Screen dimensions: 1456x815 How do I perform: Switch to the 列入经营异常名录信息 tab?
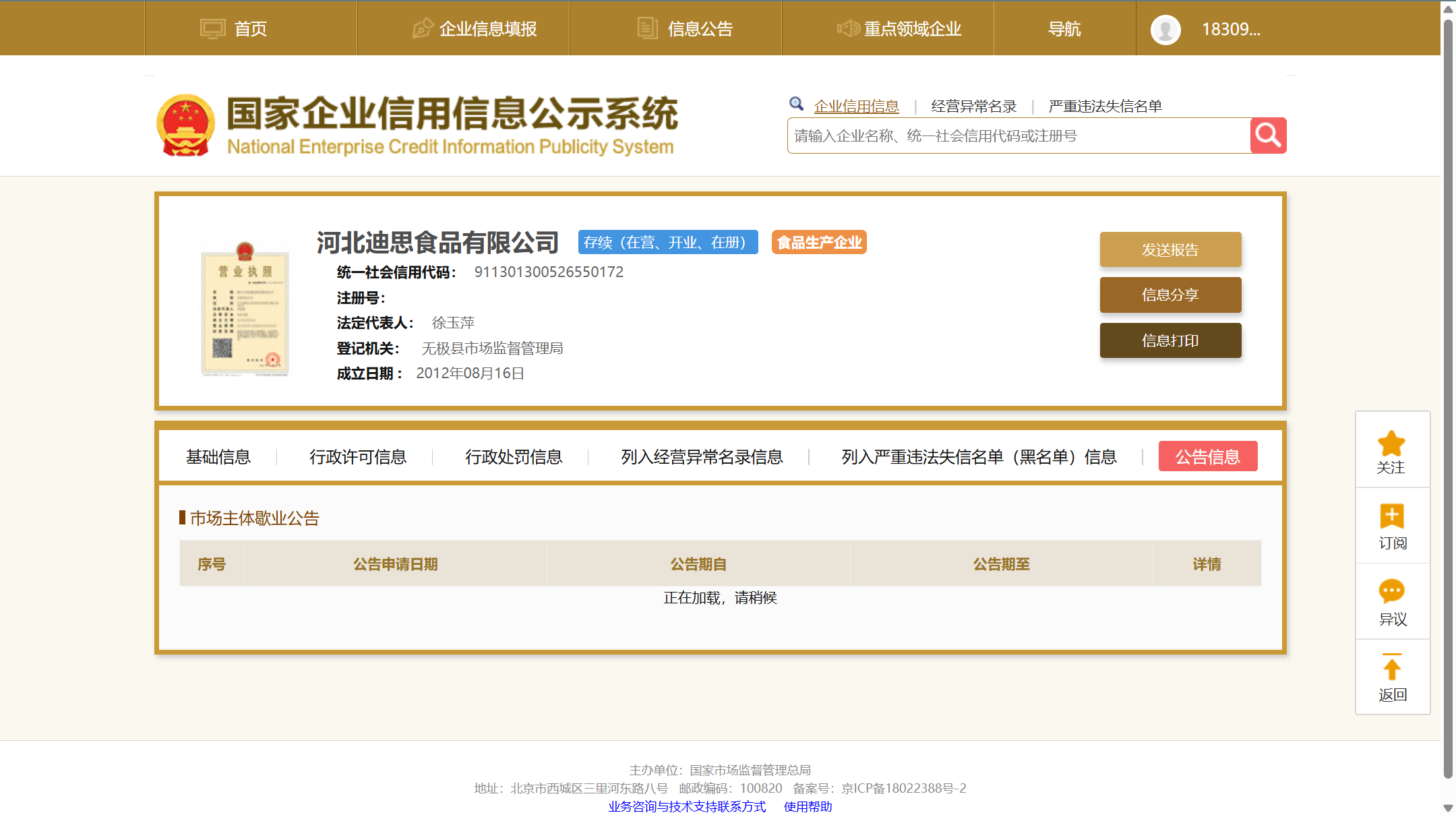click(702, 457)
